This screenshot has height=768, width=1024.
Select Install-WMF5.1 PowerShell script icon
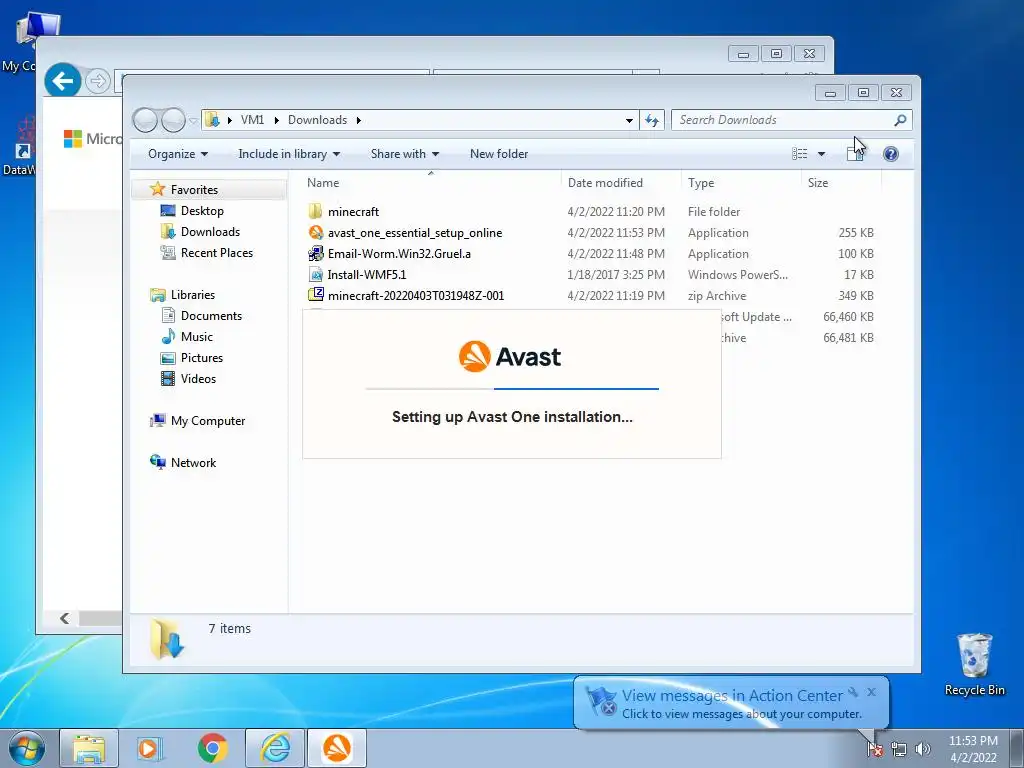(x=315, y=274)
